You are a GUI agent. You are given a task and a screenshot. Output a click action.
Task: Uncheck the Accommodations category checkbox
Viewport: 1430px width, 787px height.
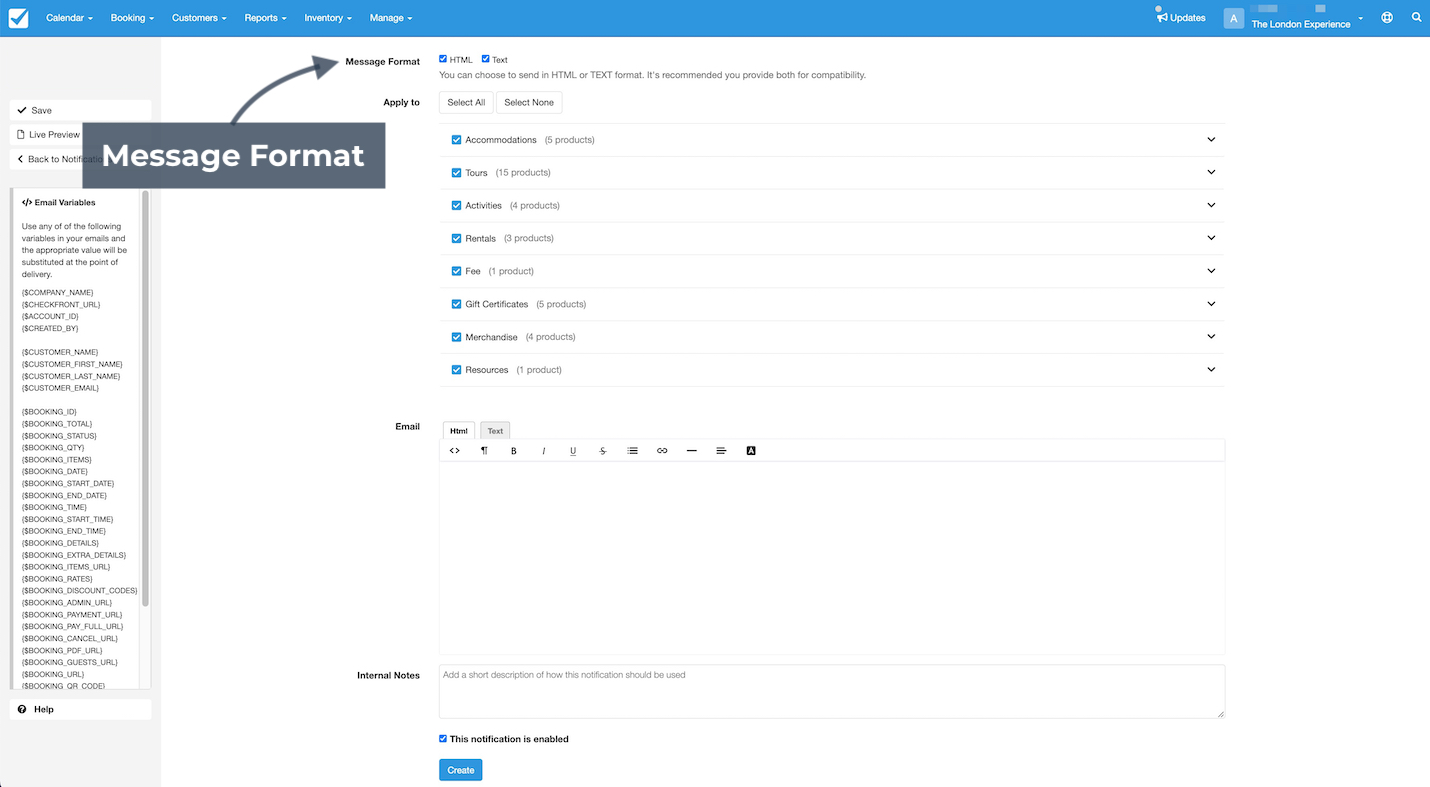(456, 140)
